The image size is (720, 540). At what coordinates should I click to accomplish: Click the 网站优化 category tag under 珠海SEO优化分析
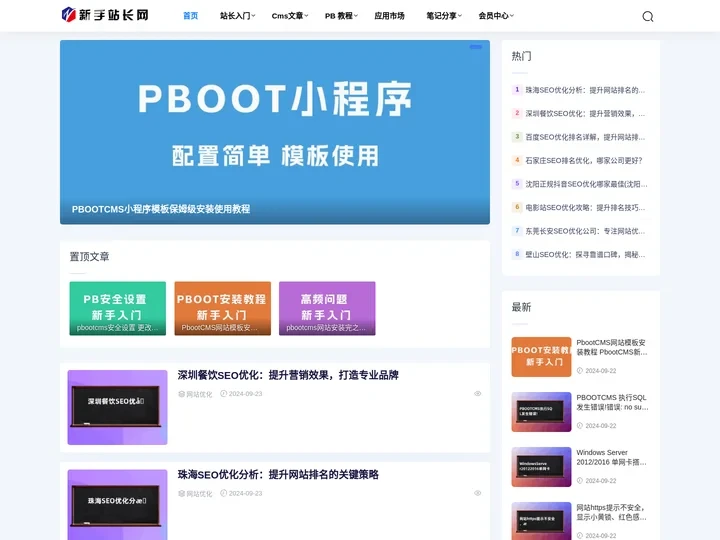(196, 494)
